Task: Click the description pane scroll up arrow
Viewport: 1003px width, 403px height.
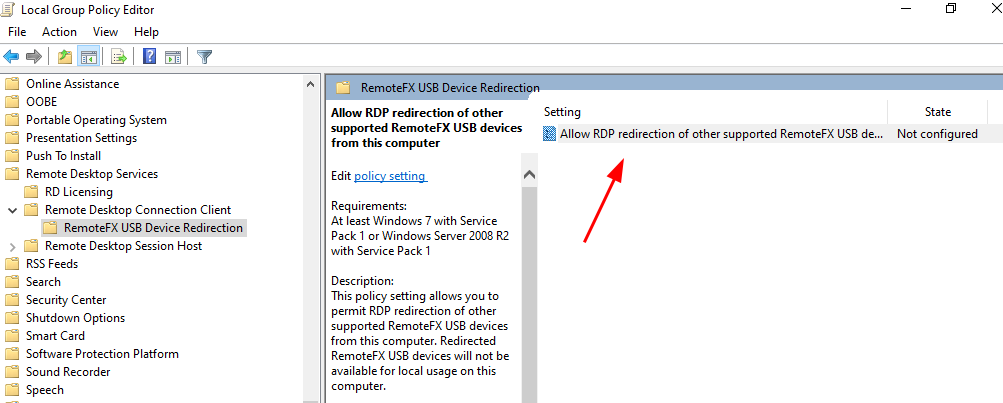Action: pos(530,175)
